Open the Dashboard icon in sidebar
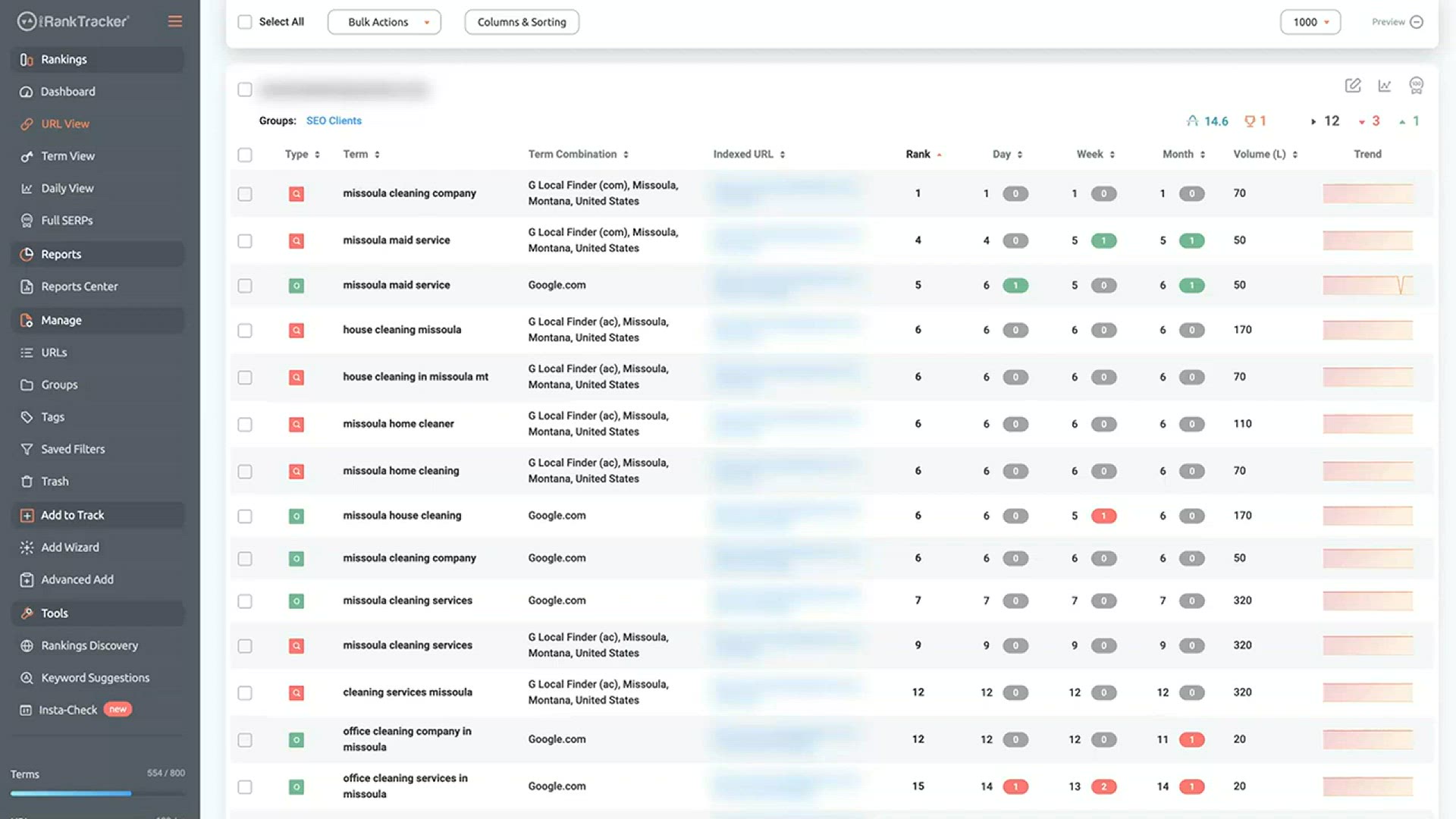This screenshot has height=819, width=1456. (x=27, y=92)
